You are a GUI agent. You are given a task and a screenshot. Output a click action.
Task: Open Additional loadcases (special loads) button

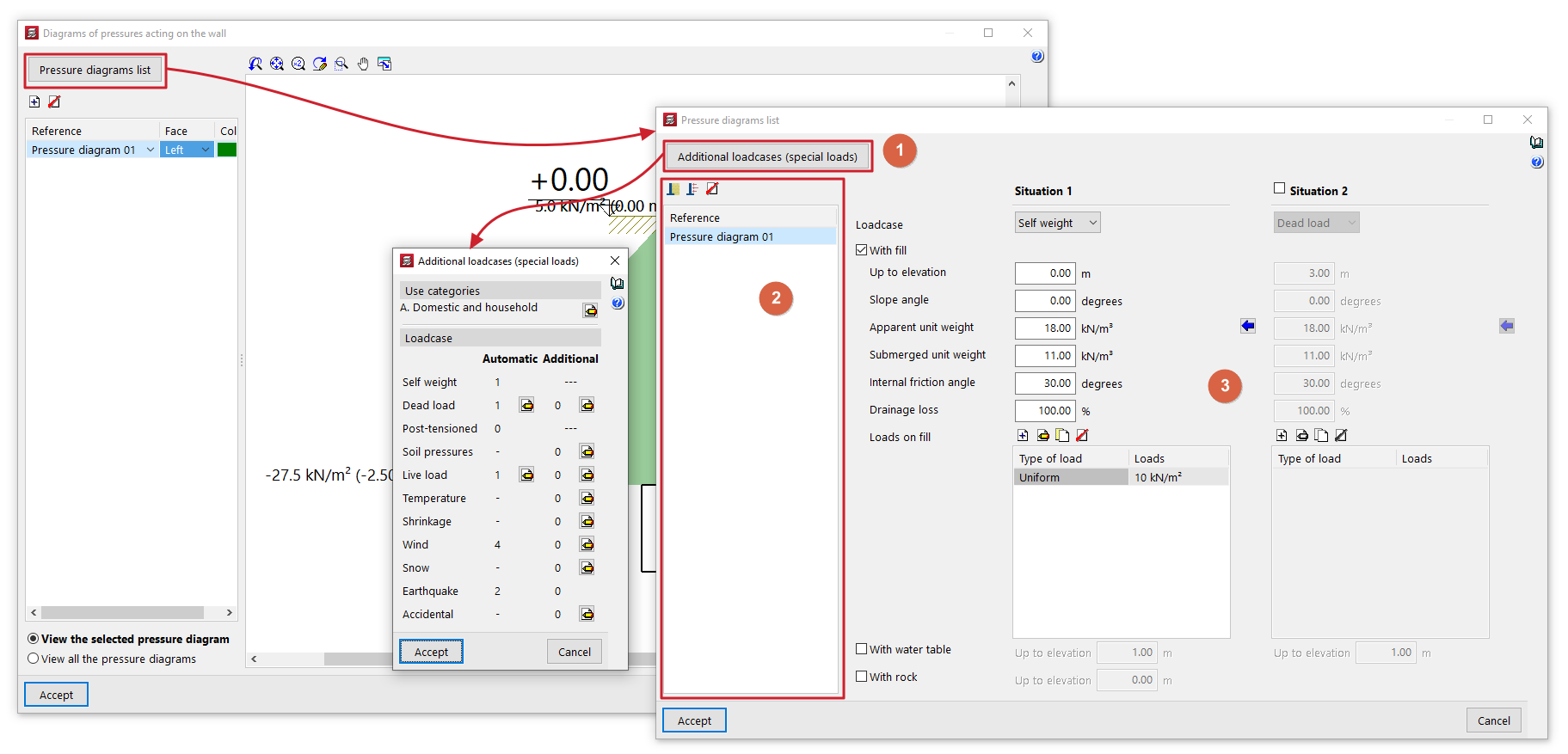(767, 156)
